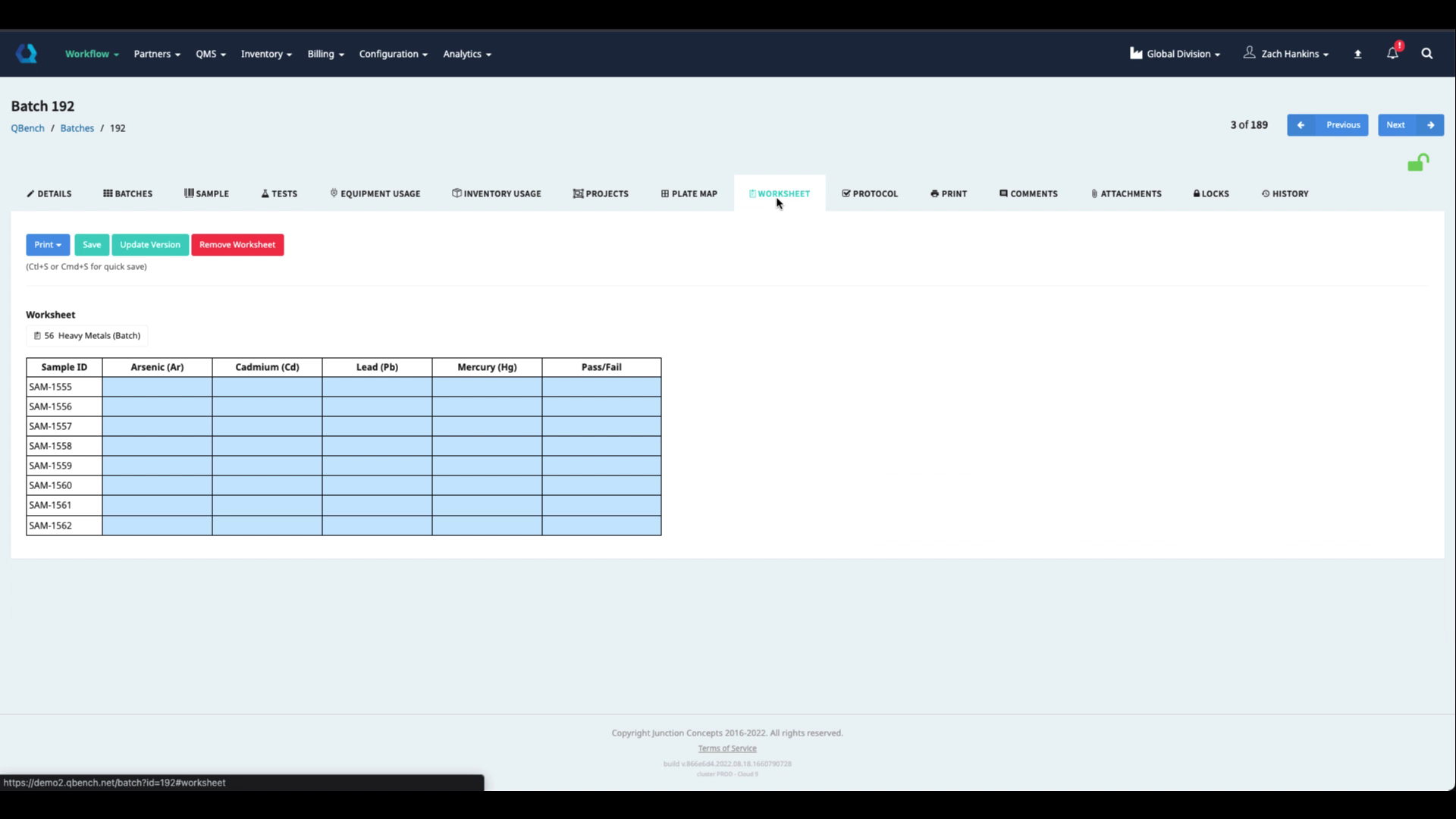Open the notifications bell

pyautogui.click(x=1392, y=54)
